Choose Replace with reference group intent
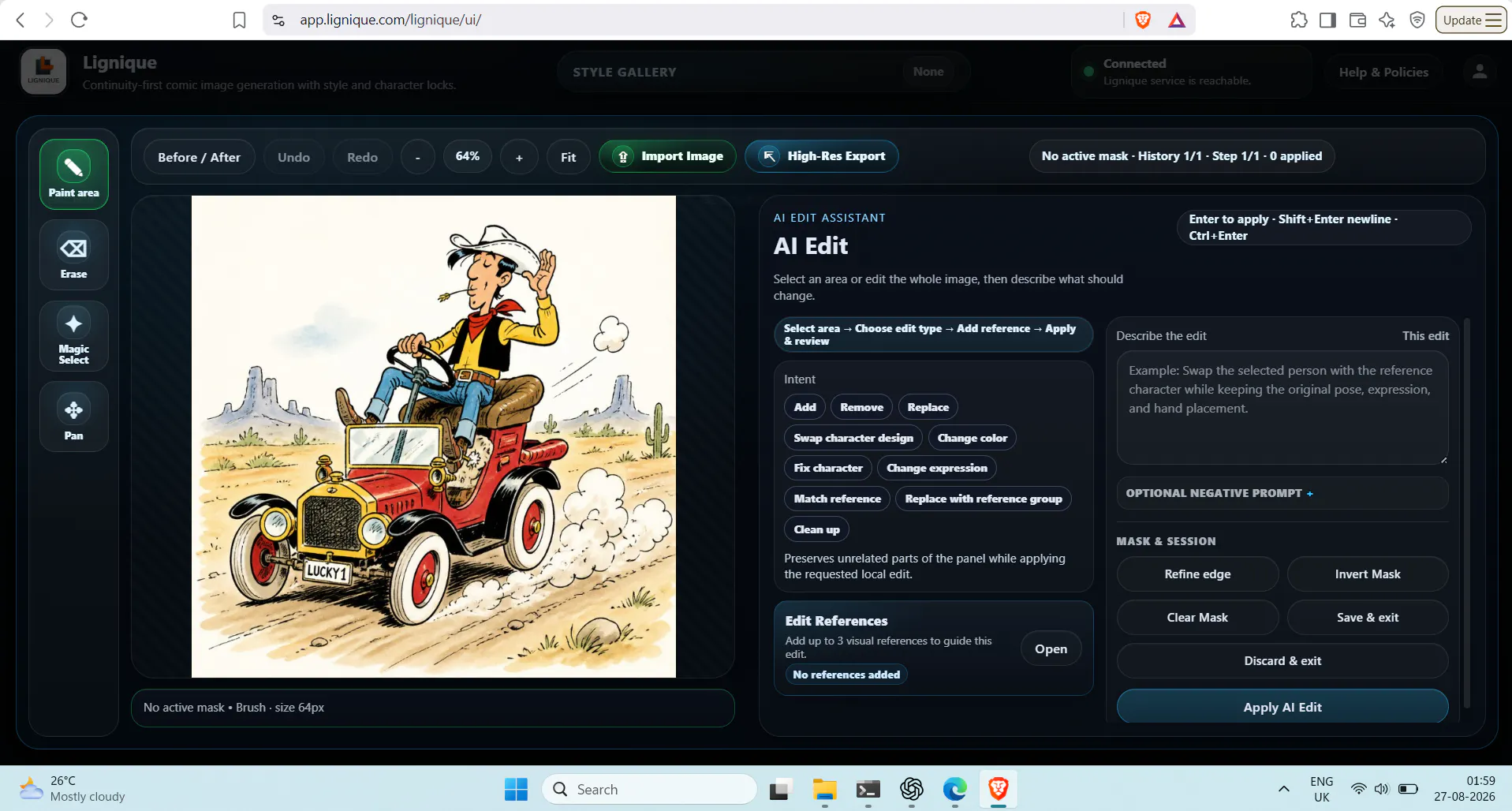 click(984, 499)
